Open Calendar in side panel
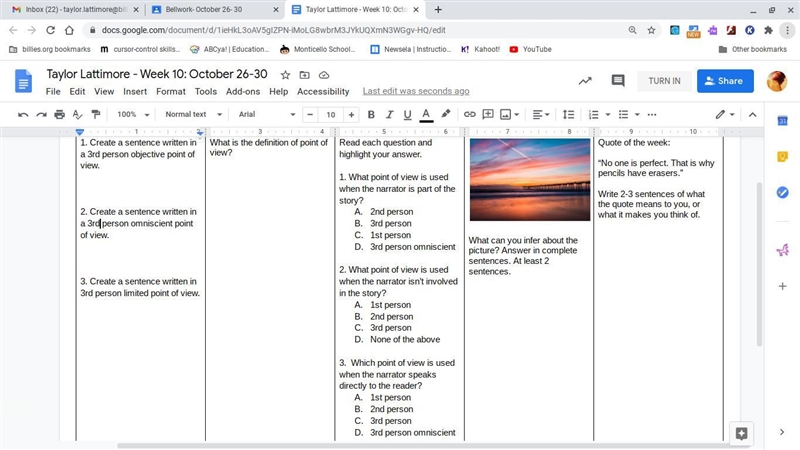Image resolution: width=800 pixels, height=450 pixels. coord(782,121)
